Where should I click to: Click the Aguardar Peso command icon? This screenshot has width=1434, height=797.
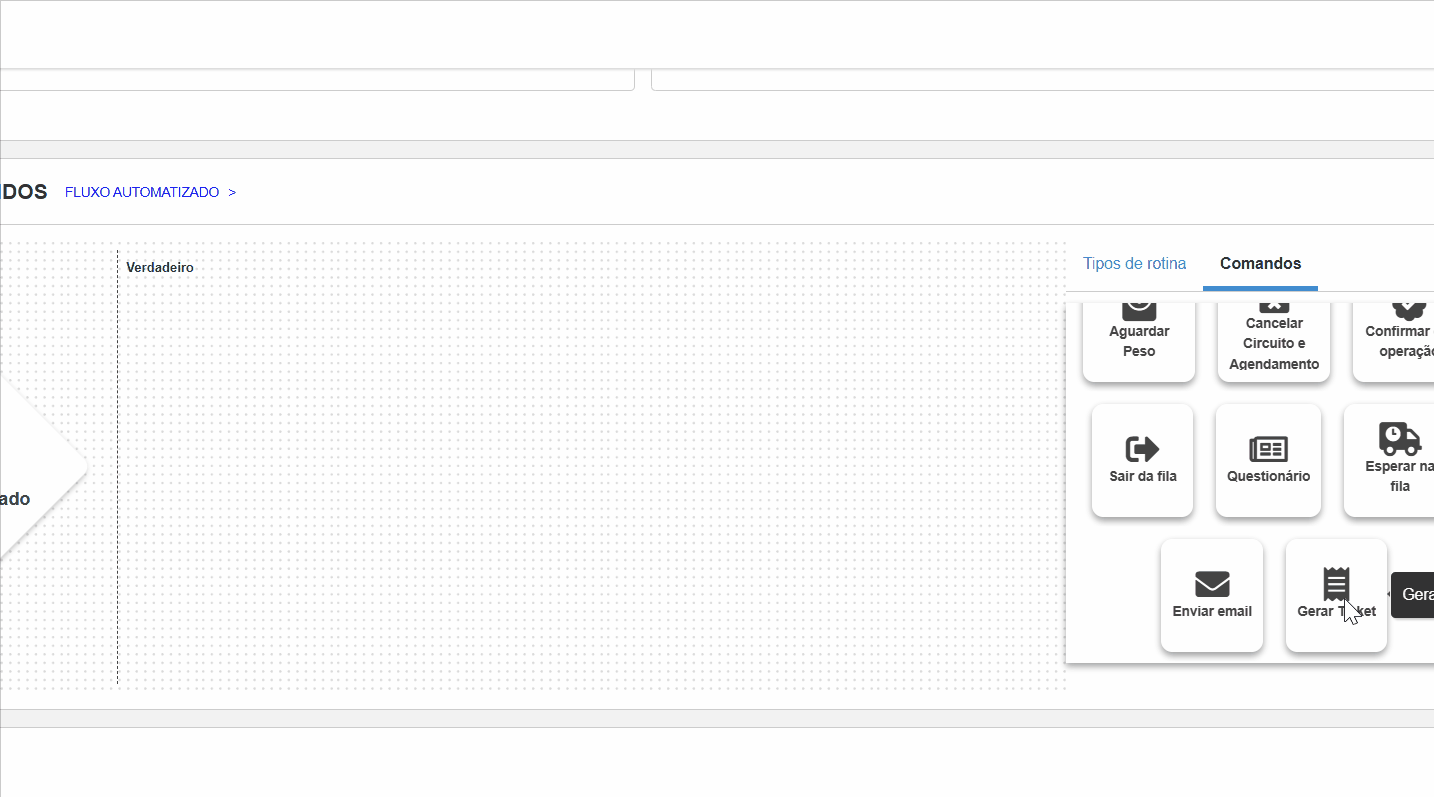pos(1139,308)
